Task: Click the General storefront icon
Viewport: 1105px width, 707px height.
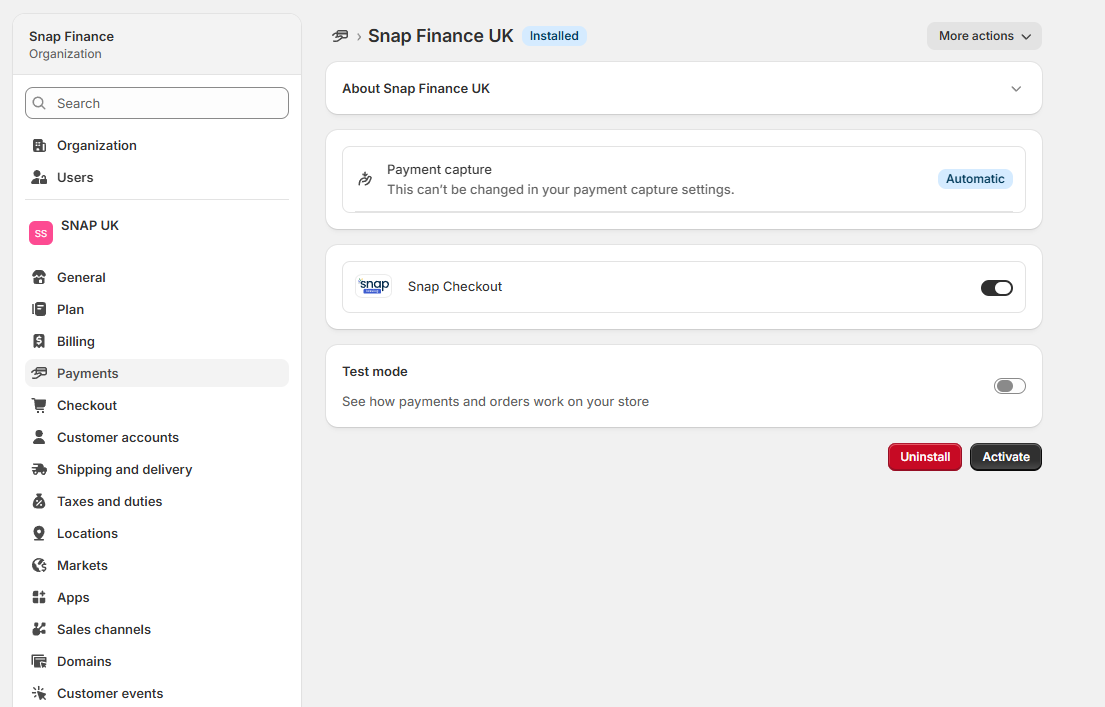Action: coord(39,278)
